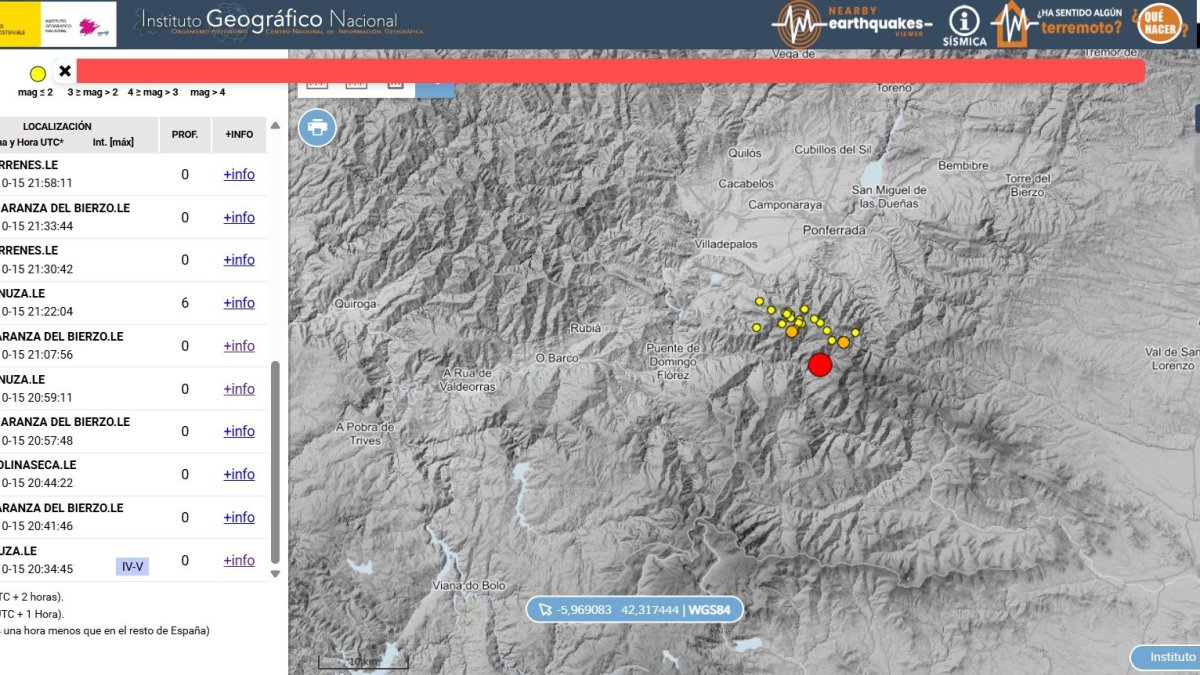Click the LOCALIZACIÓN column header
1200x675 pixels.
click(57, 127)
